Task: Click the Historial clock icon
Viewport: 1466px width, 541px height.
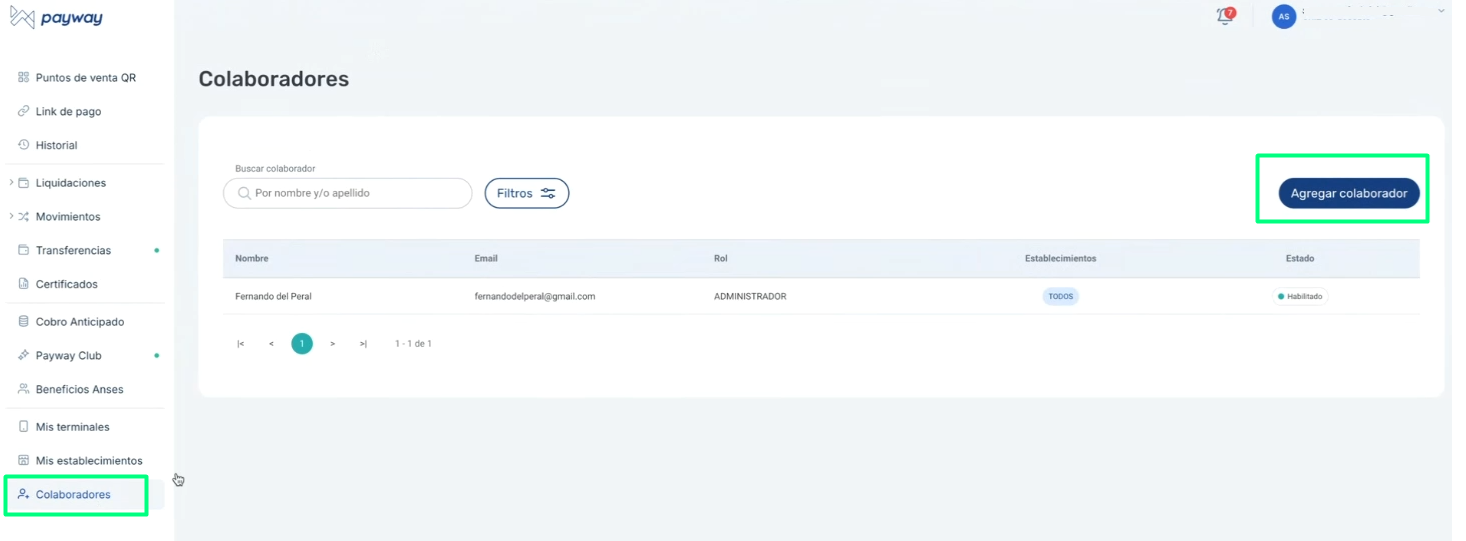Action: (x=24, y=145)
